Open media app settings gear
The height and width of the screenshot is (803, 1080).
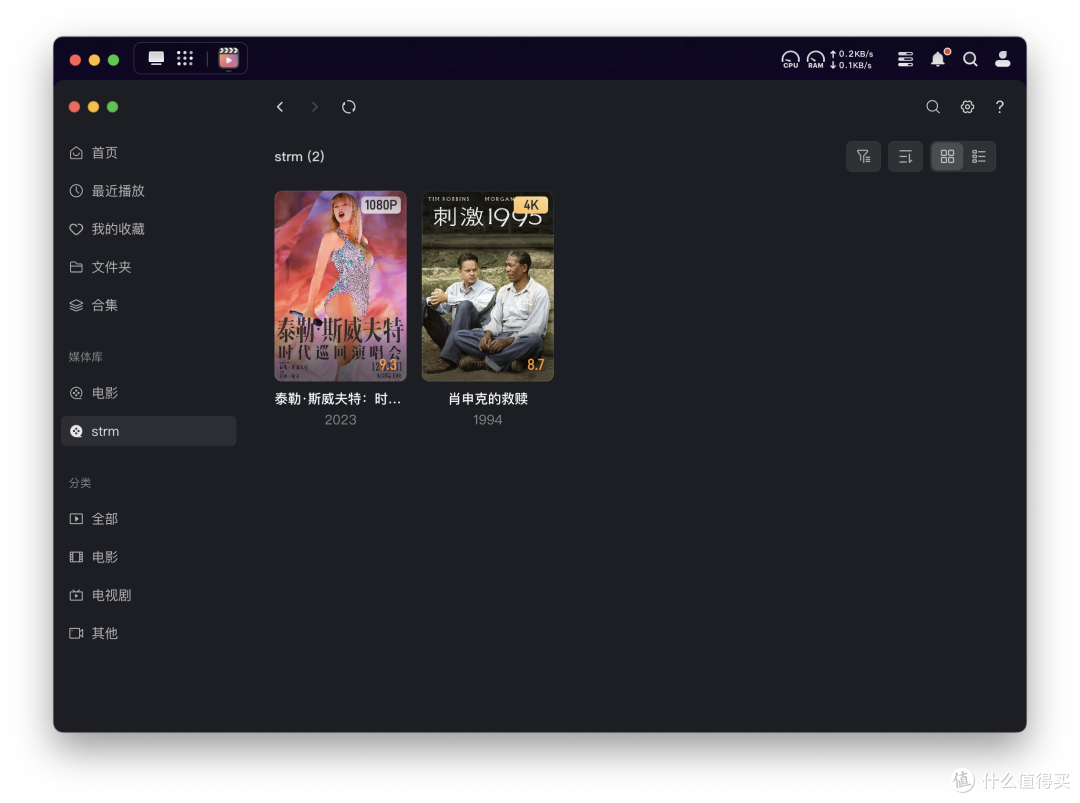click(967, 107)
